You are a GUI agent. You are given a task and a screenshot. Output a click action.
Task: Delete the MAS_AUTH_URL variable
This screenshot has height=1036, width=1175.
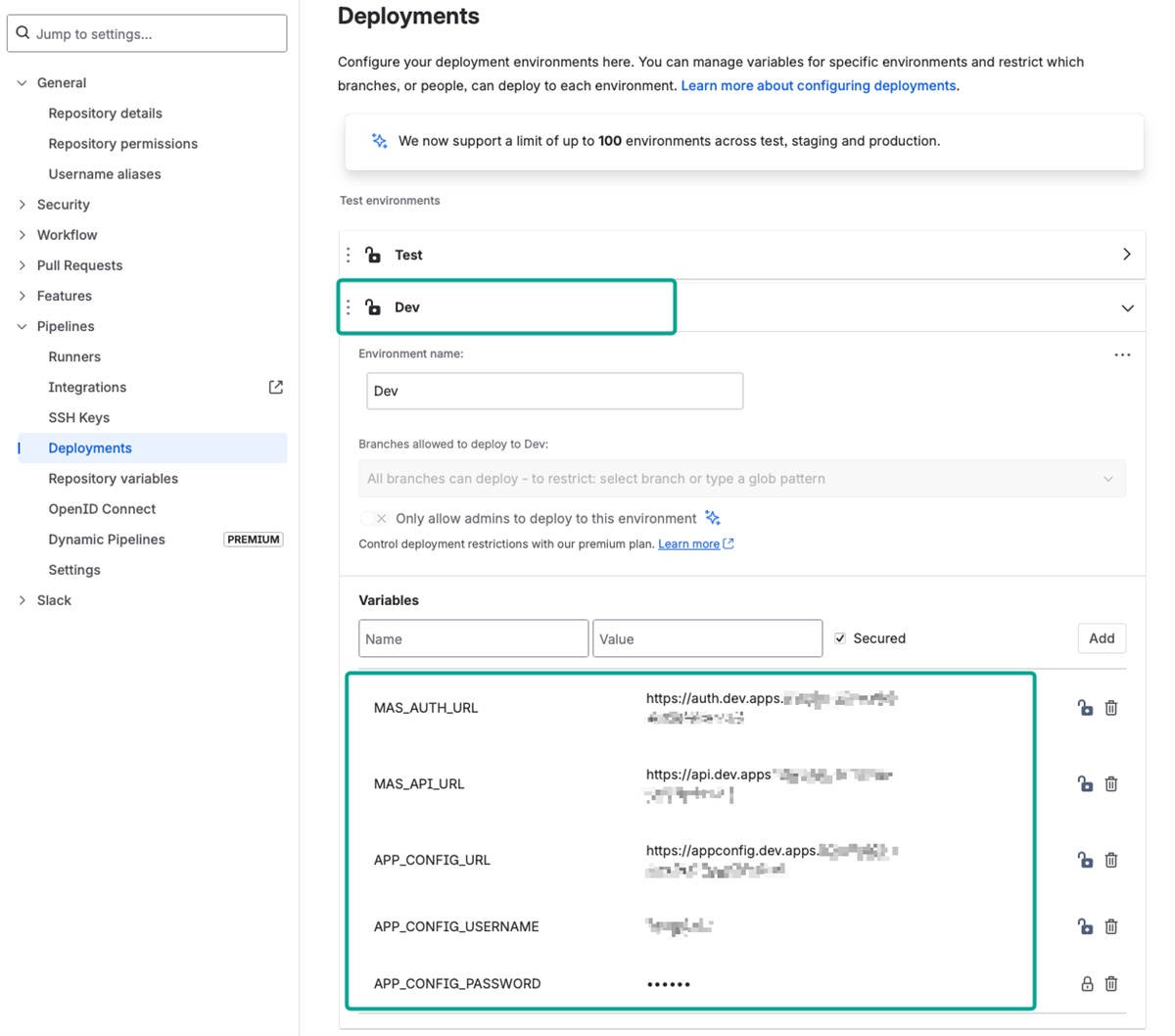[x=1111, y=708]
